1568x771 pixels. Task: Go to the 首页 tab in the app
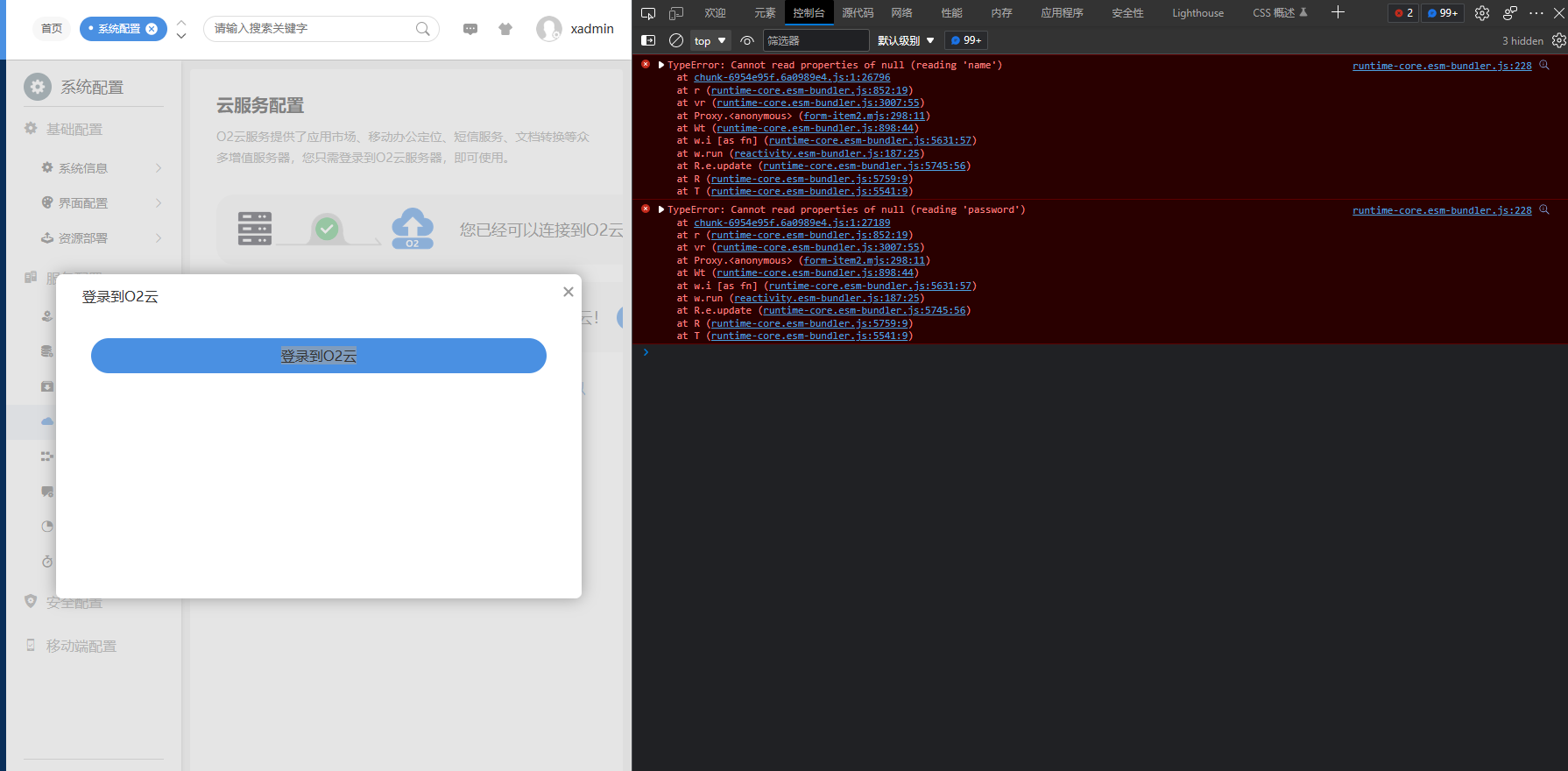pos(52,29)
